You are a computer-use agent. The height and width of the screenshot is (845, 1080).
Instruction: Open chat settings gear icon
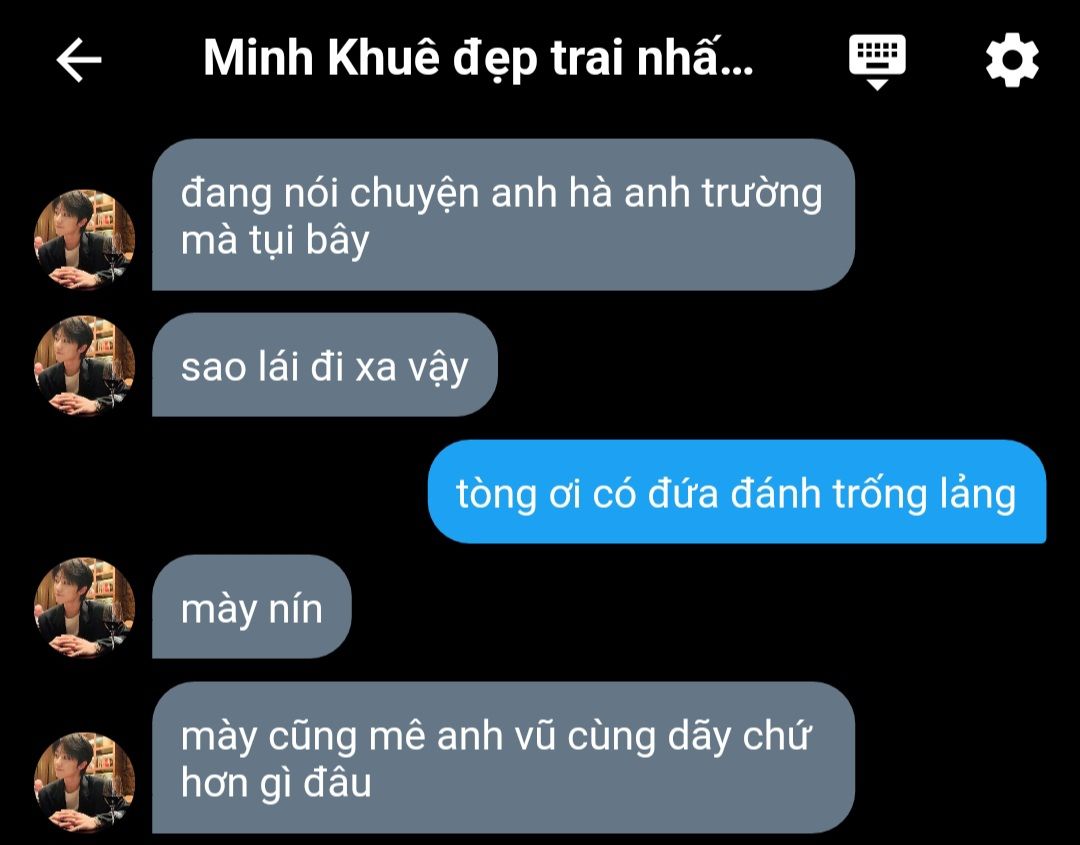tap(1012, 61)
